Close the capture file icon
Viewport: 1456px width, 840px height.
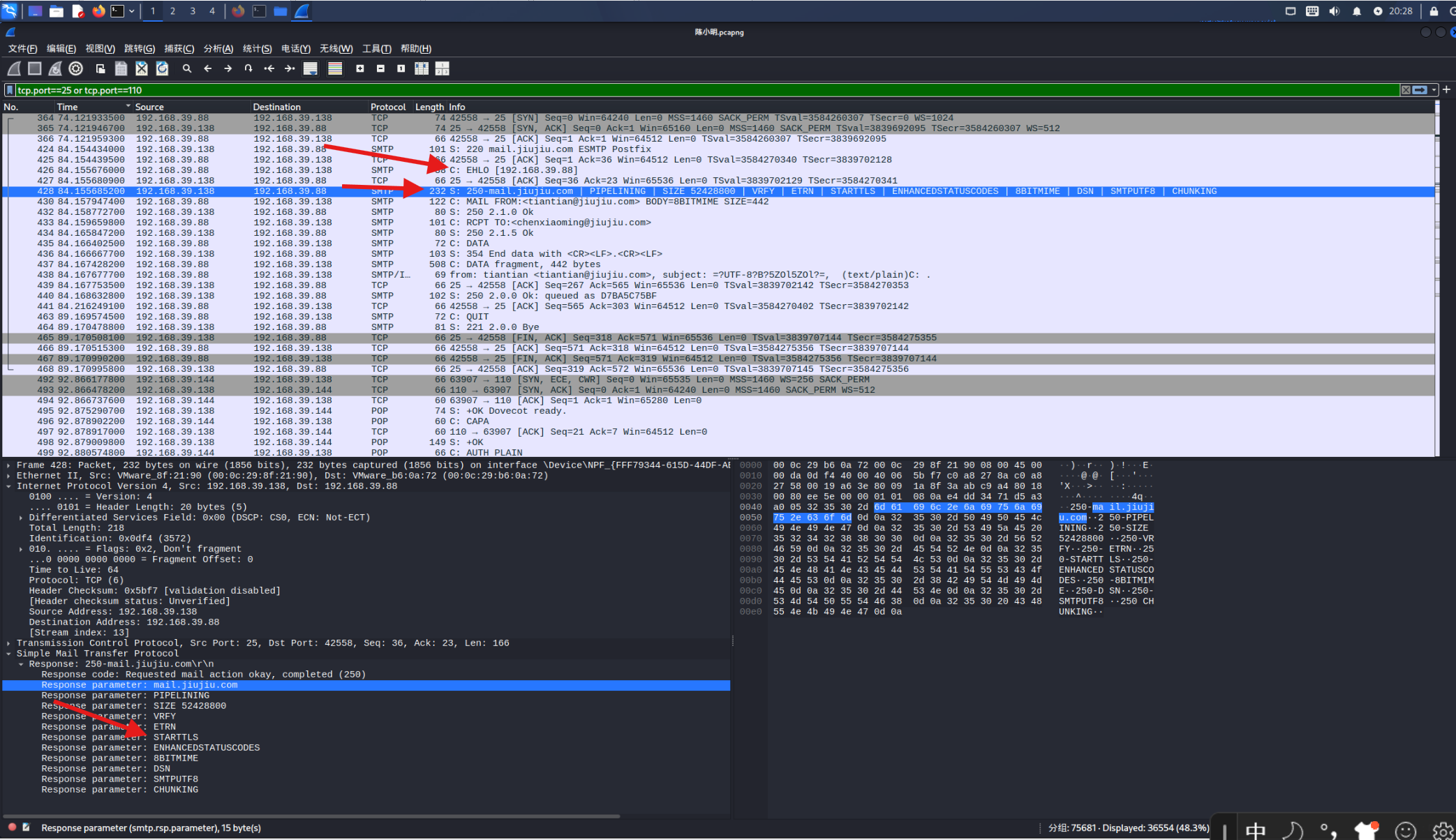pyautogui.click(x=142, y=68)
